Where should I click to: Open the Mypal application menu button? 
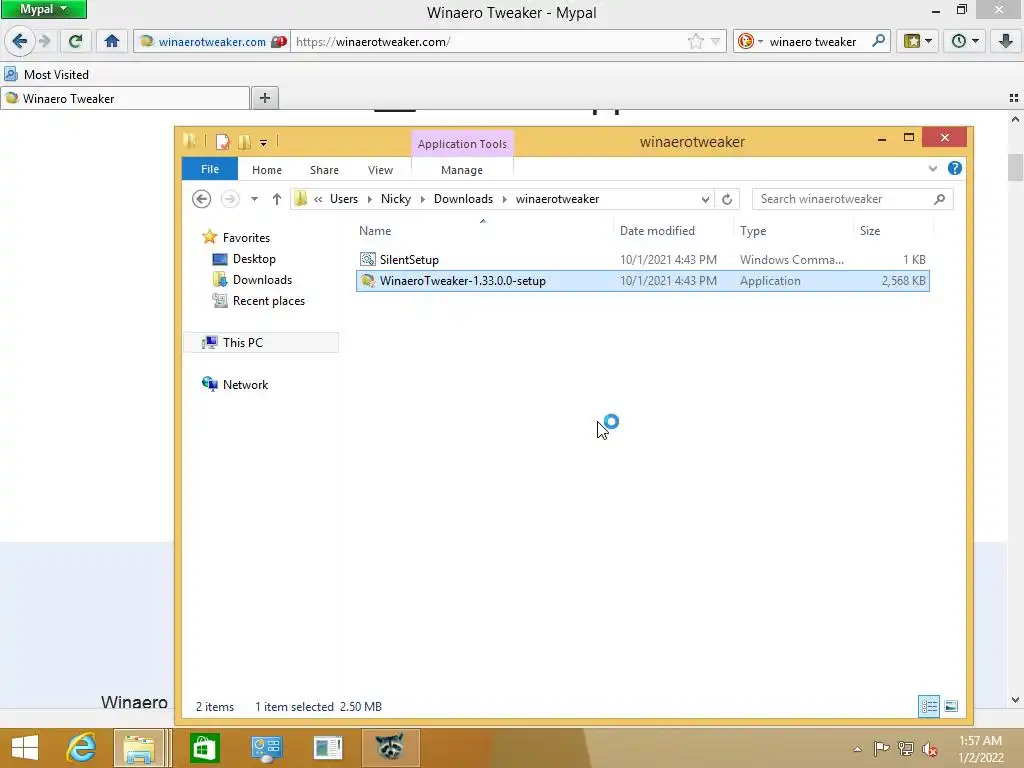[44, 9]
